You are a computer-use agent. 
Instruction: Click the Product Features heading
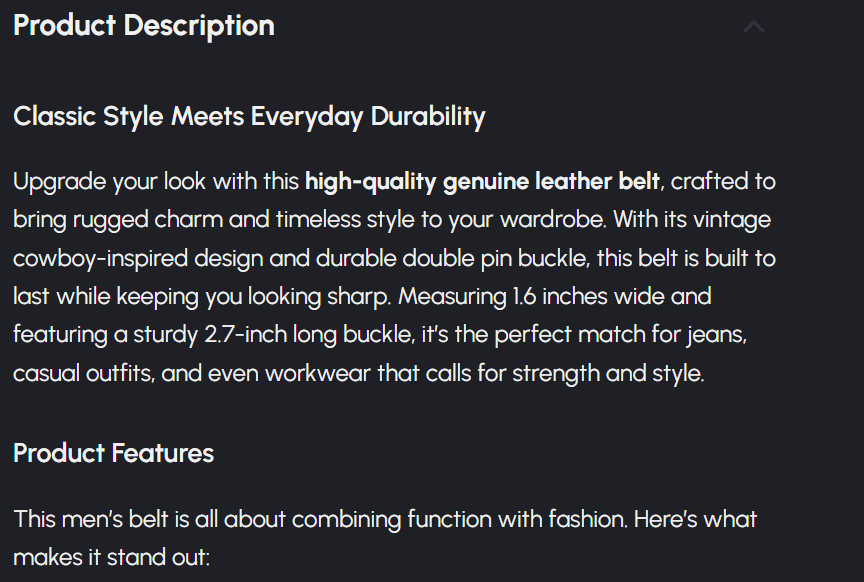(113, 453)
